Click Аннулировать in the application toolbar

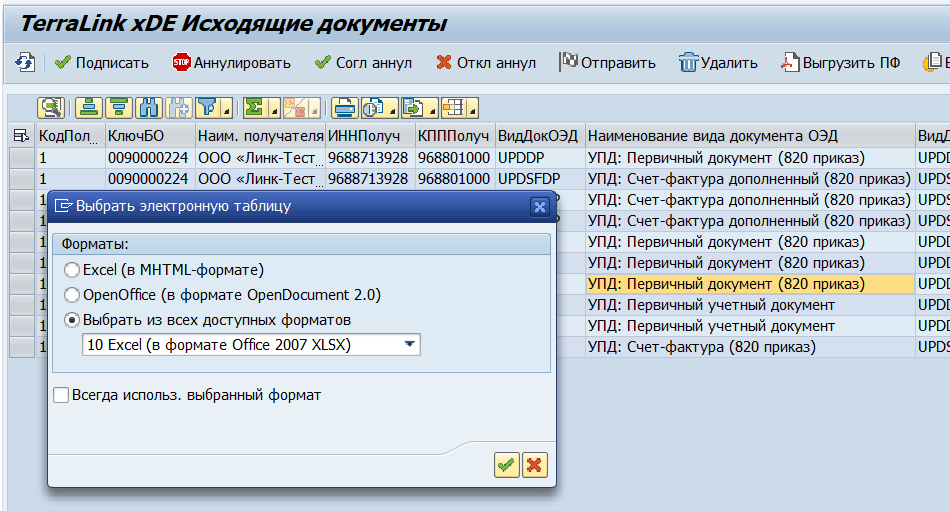click(231, 62)
